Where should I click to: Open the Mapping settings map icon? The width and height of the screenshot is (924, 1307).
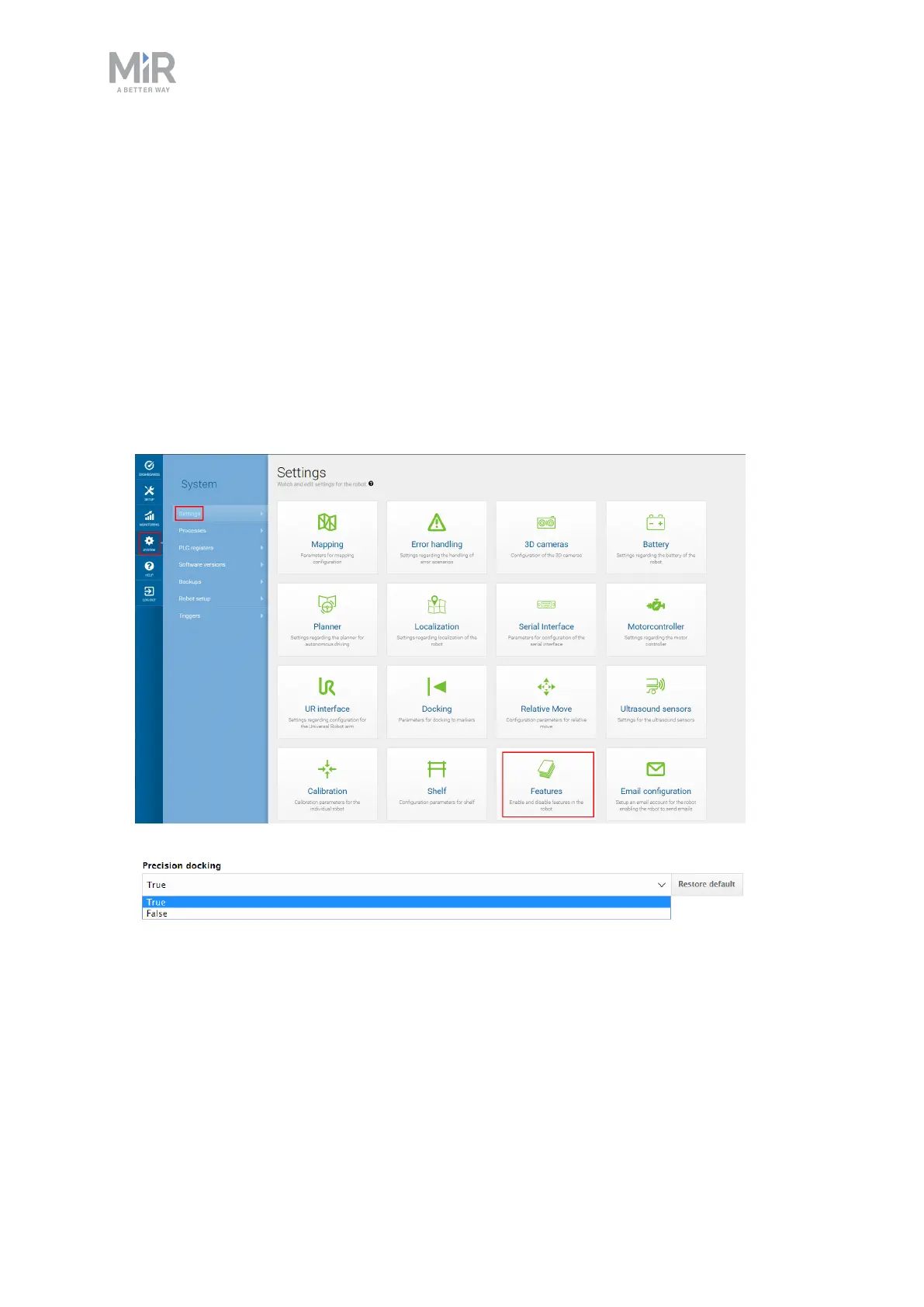coord(327,522)
